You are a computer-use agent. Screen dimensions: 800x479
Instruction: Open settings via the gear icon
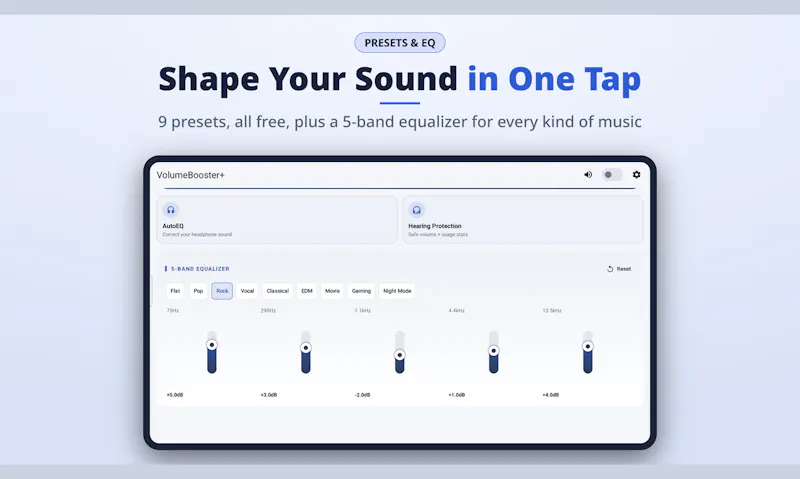click(x=636, y=174)
